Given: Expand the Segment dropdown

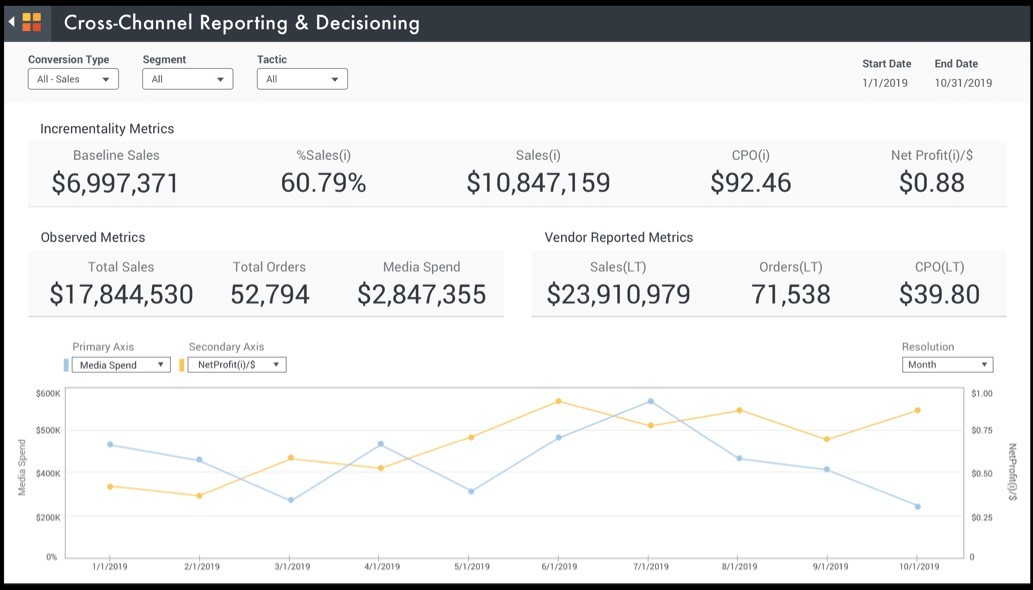Looking at the screenshot, I should 187,79.
